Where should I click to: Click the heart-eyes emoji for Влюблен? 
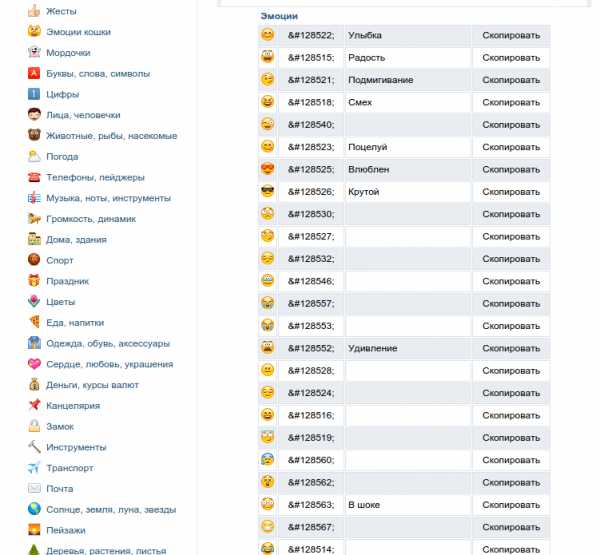267,169
